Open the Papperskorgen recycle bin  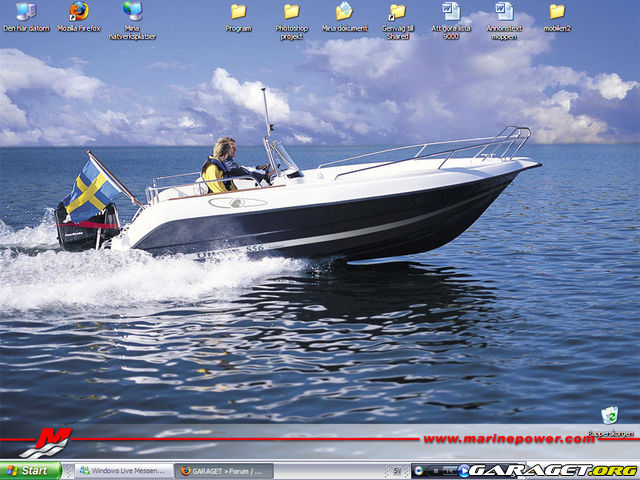coord(609,415)
